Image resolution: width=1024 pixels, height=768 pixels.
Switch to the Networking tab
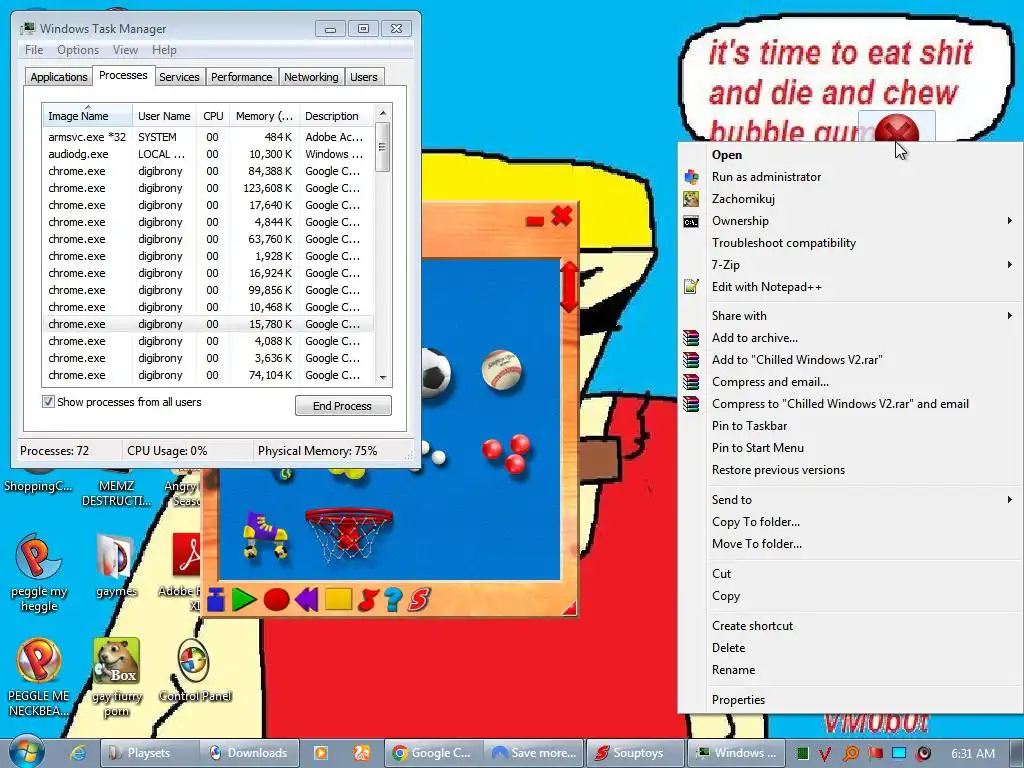(311, 77)
